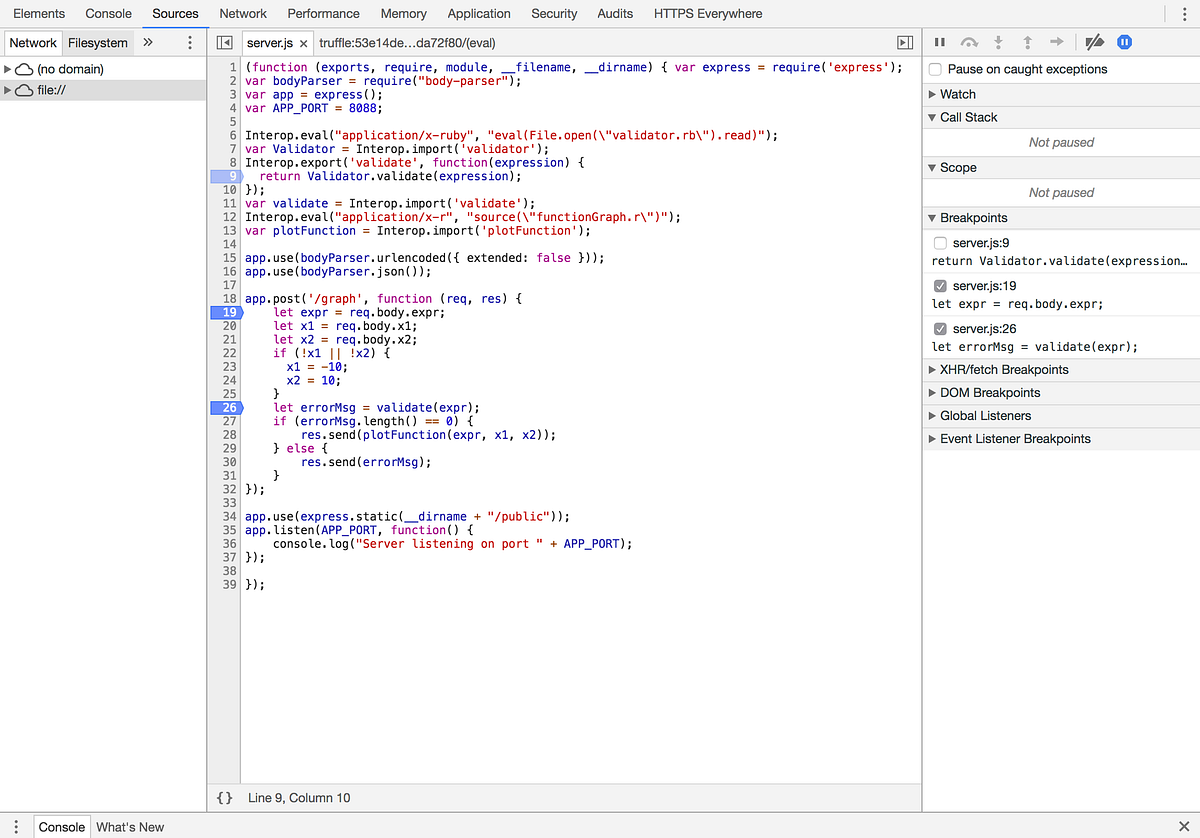Switch to the Performance panel
The height and width of the screenshot is (838, 1200).
(x=323, y=14)
